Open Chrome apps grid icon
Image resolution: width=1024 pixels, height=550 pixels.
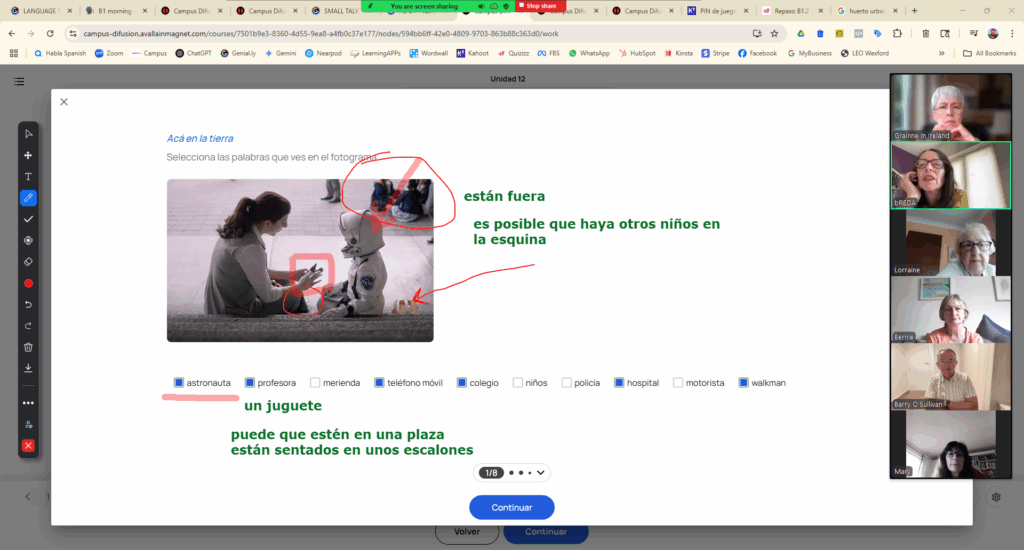tap(14, 54)
